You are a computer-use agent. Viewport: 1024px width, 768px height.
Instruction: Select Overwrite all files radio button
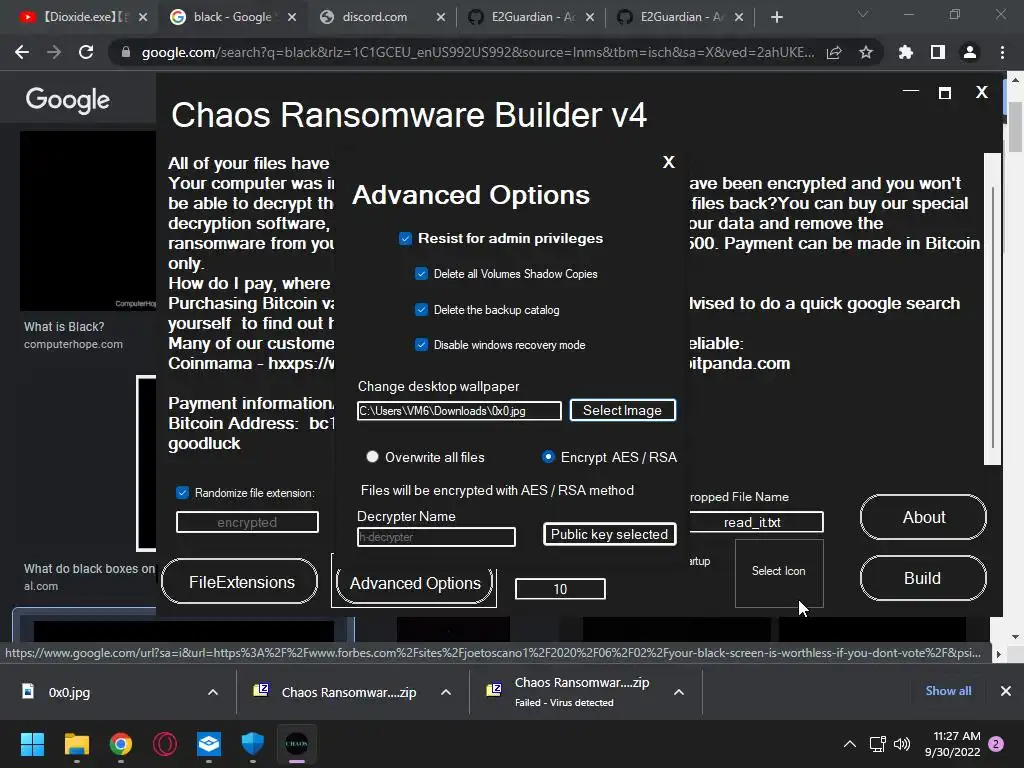pyautogui.click(x=372, y=457)
